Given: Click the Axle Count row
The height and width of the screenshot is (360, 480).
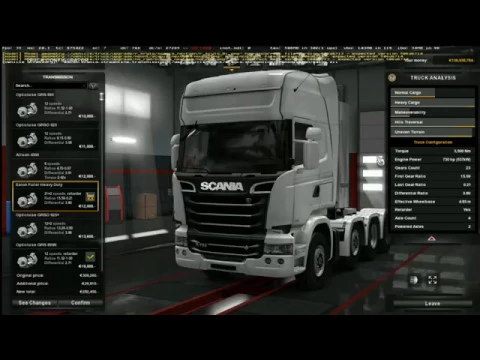Looking at the screenshot, I should [433, 218].
